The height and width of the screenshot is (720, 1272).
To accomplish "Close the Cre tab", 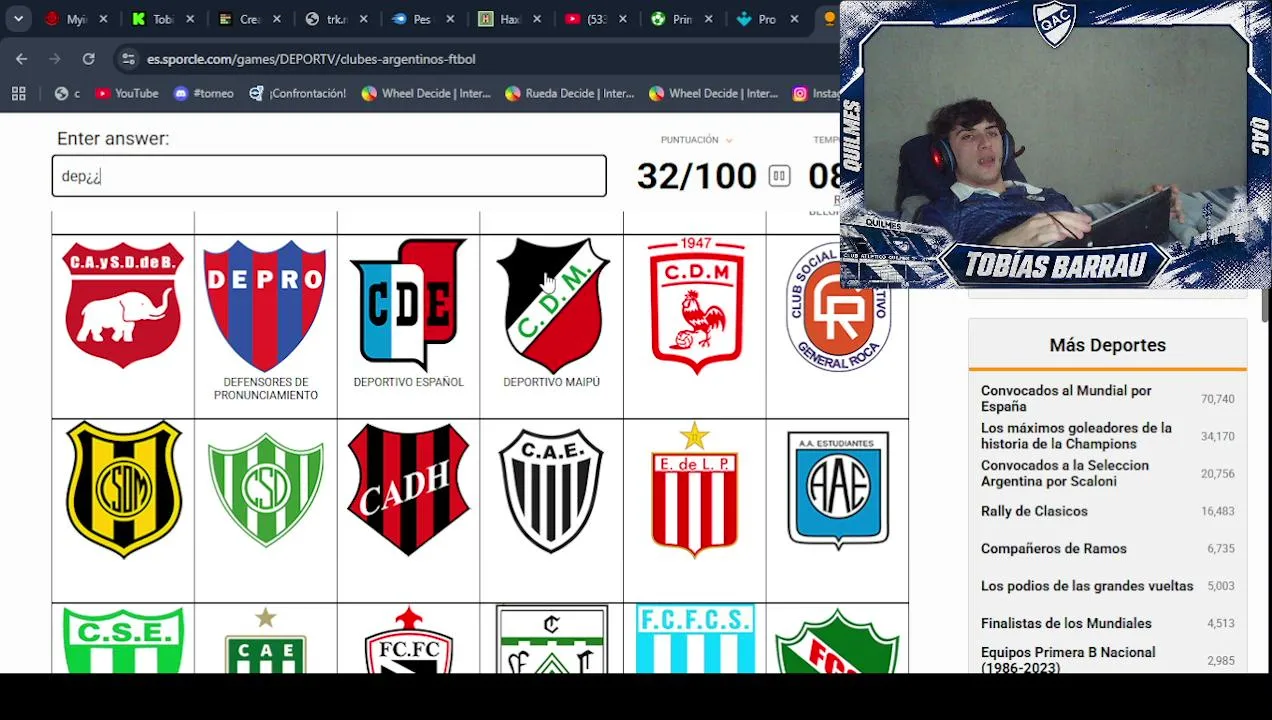I will [277, 19].
